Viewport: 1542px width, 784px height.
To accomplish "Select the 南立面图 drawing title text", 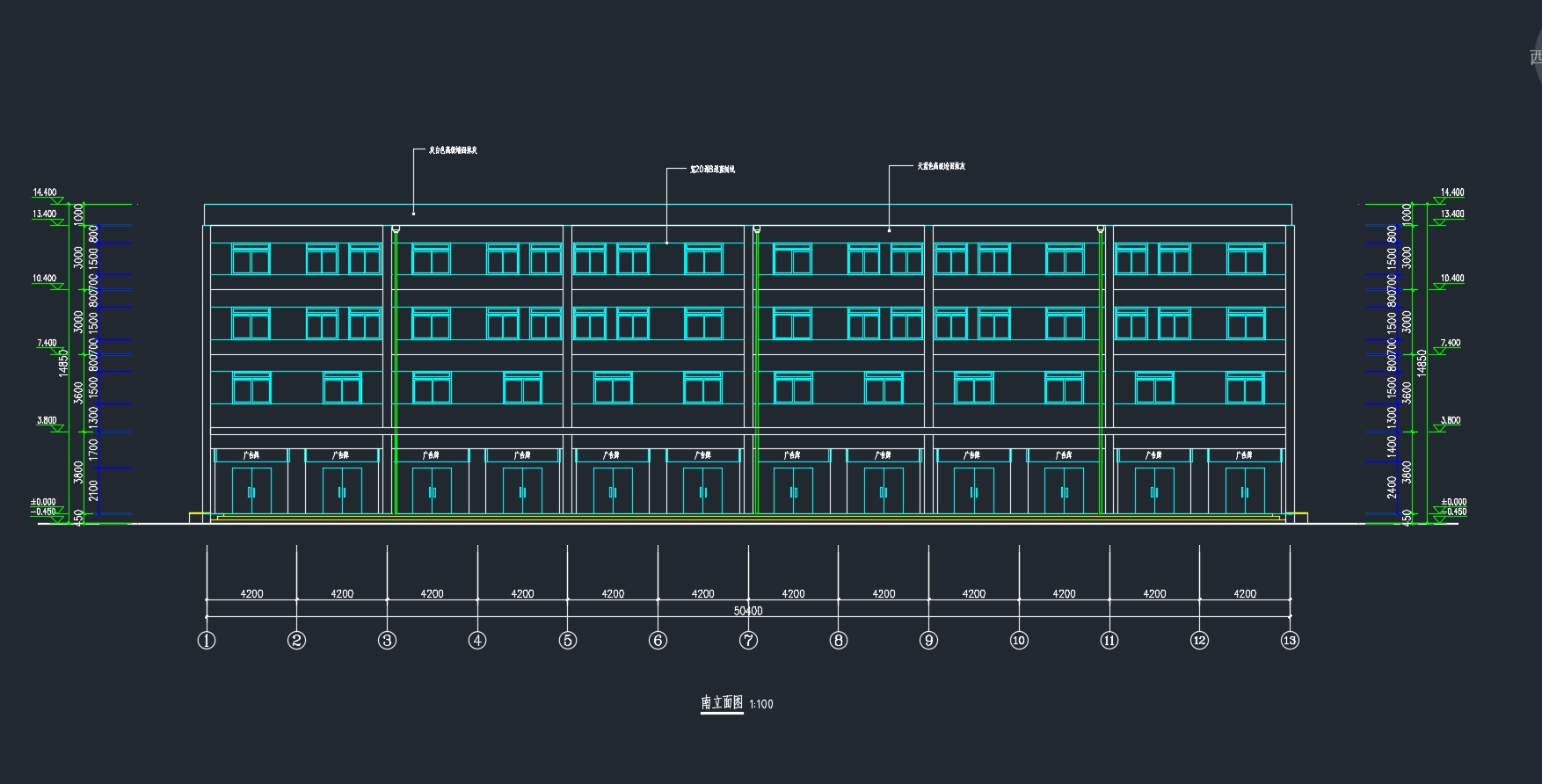I will [x=722, y=703].
